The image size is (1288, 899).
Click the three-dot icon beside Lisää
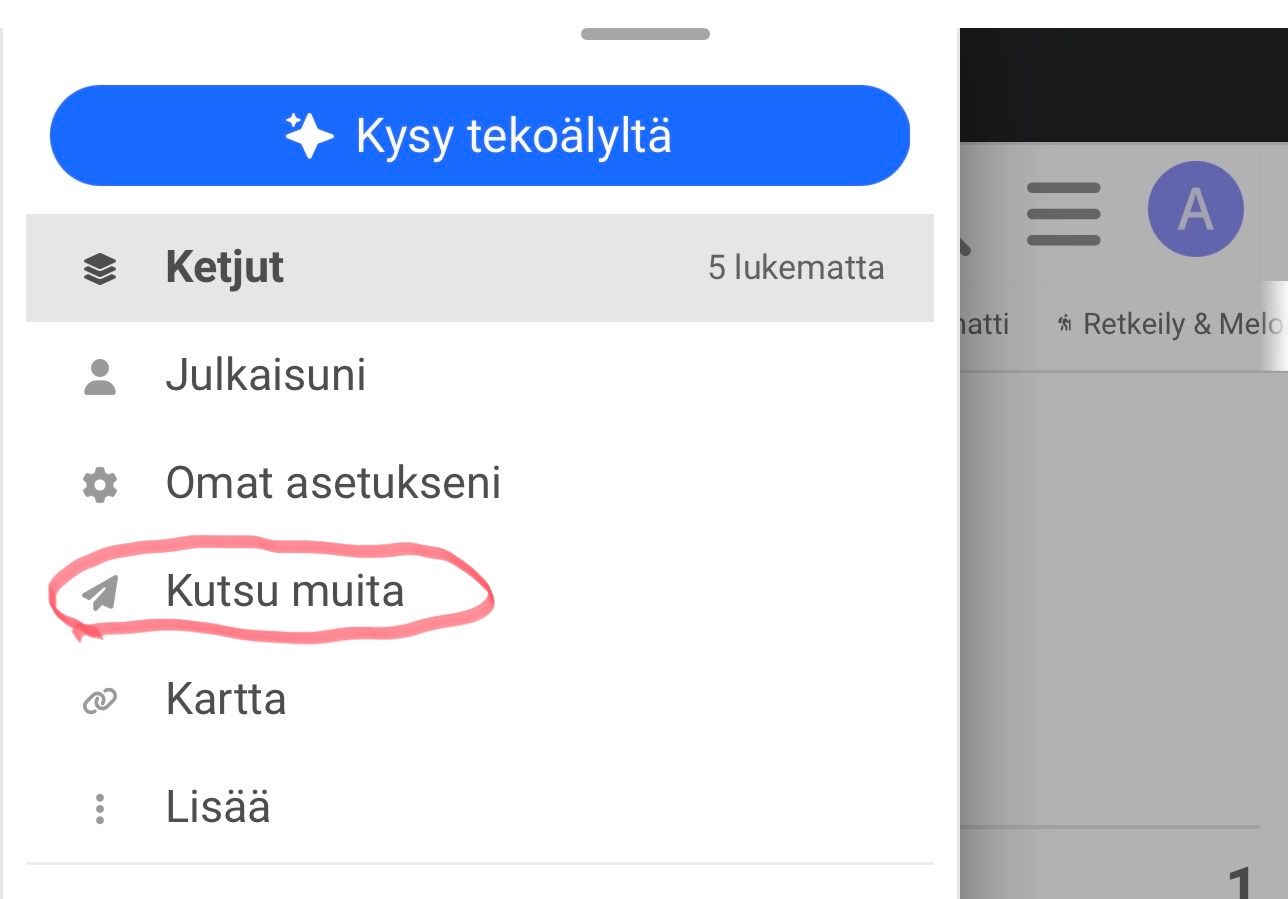100,808
